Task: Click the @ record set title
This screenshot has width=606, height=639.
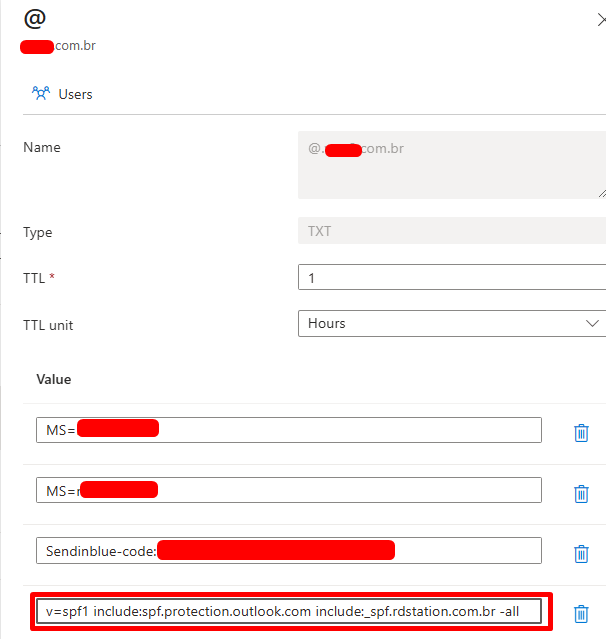Action: [x=35, y=19]
